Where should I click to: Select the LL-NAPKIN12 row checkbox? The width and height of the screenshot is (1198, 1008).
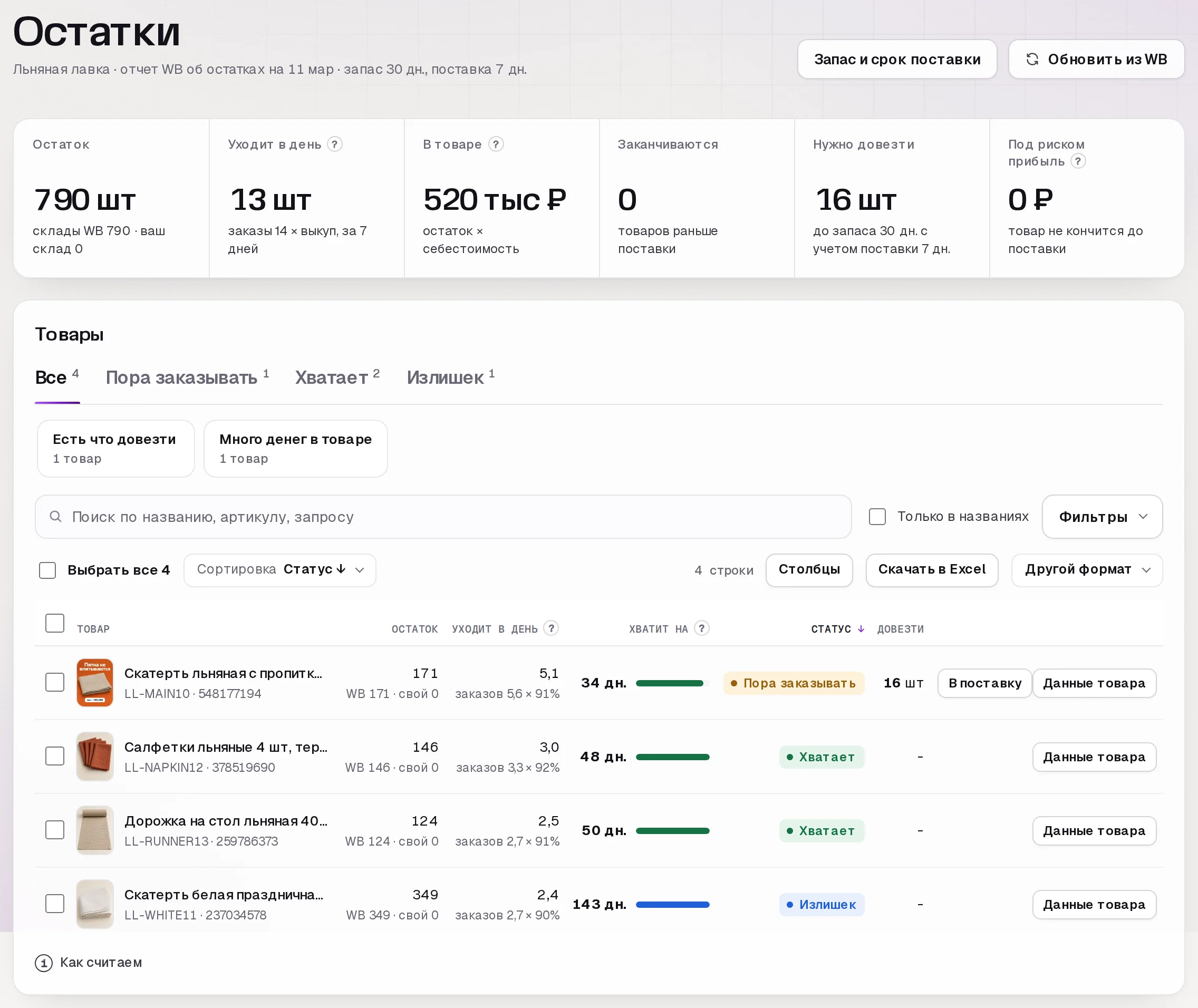click(55, 756)
